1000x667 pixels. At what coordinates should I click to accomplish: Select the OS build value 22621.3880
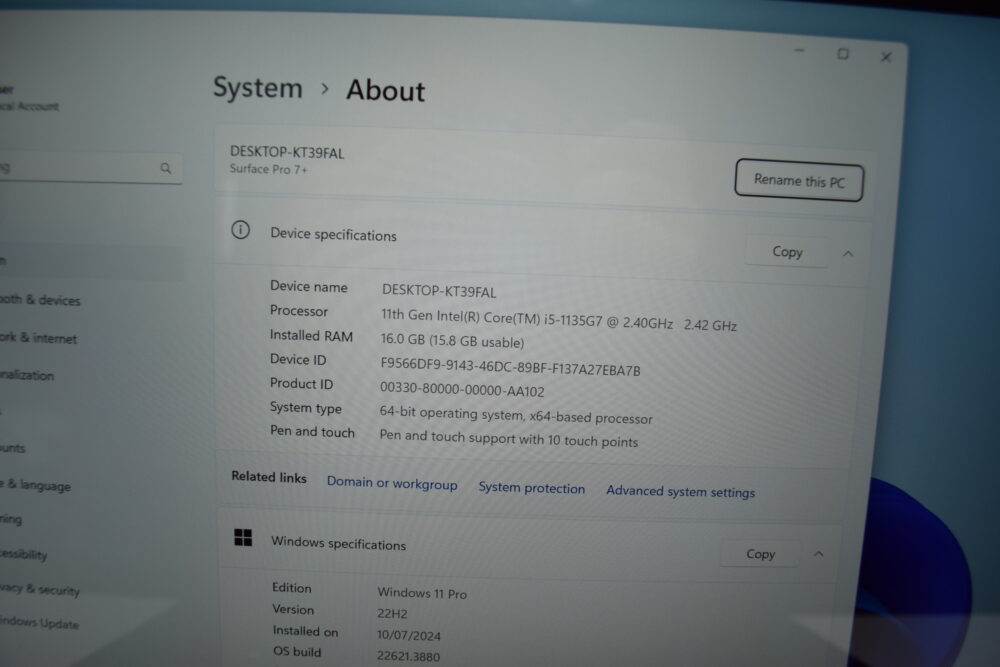408,656
